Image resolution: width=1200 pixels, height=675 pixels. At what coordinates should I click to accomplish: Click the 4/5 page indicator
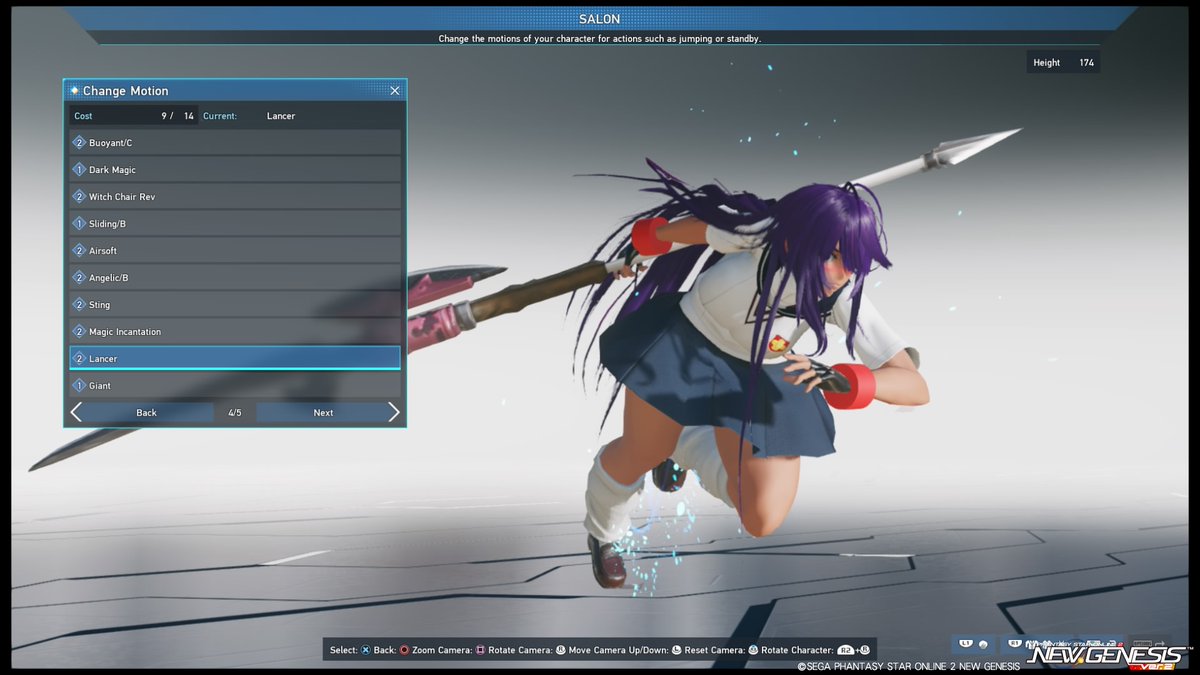pyautogui.click(x=234, y=412)
